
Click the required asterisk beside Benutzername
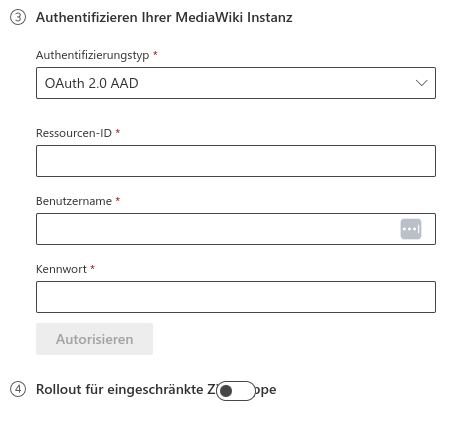pyautogui.click(x=118, y=200)
